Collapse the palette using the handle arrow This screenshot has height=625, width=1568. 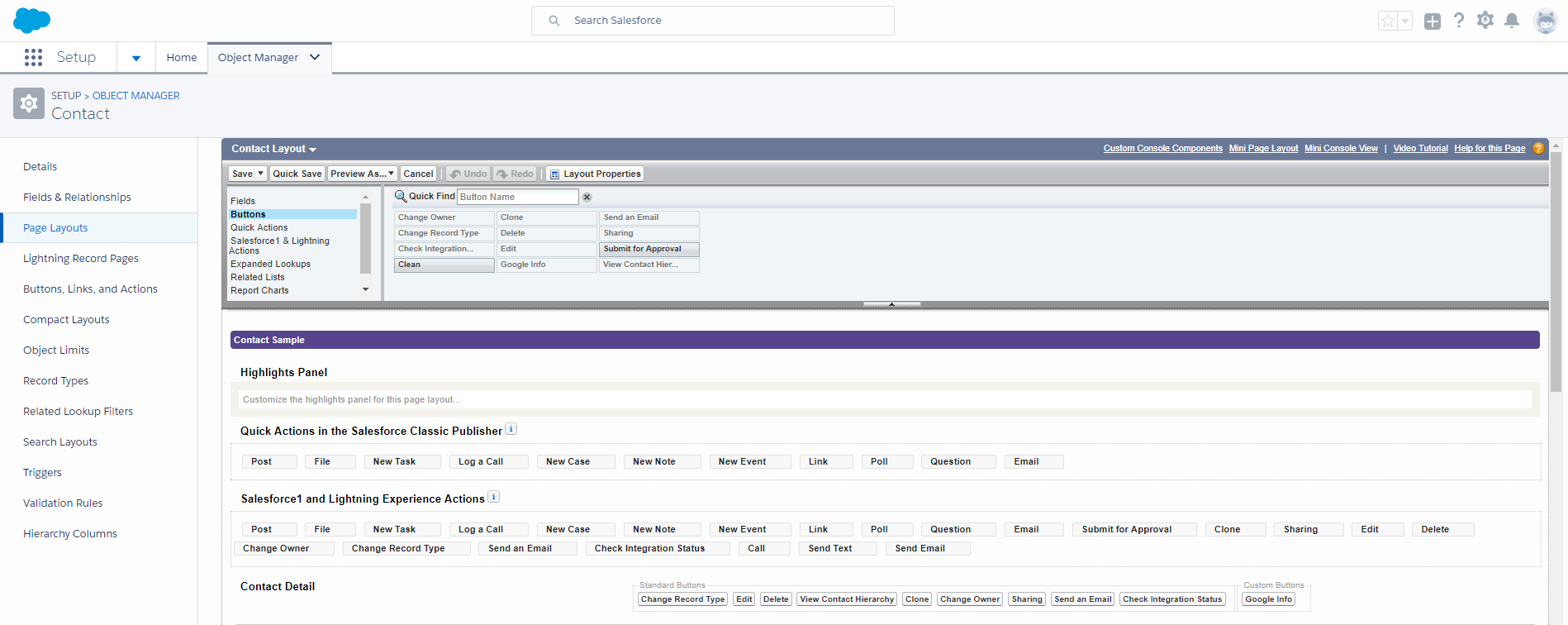(x=891, y=304)
